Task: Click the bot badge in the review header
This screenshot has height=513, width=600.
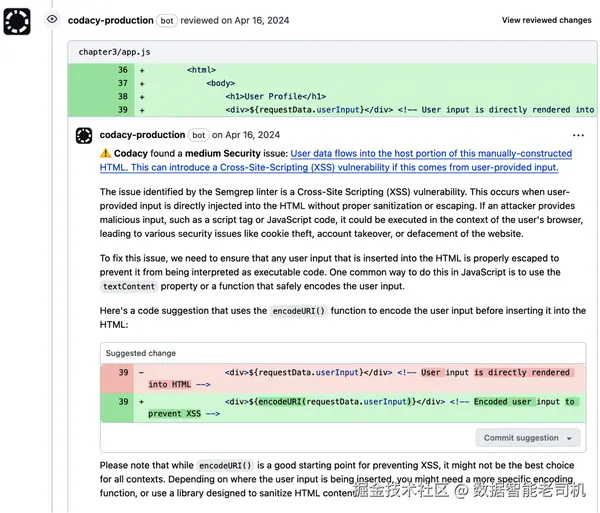Action: (x=166, y=21)
